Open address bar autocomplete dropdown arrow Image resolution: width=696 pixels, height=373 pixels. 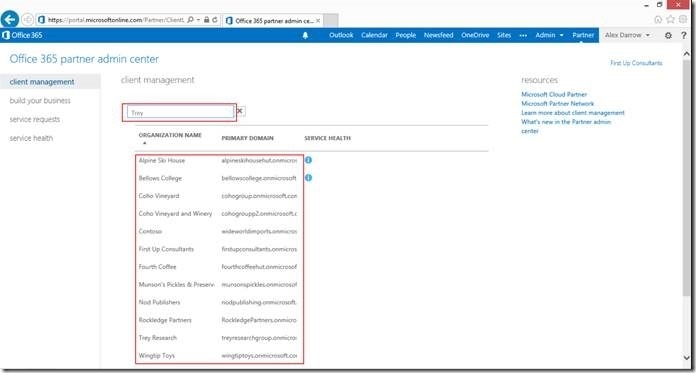click(198, 20)
